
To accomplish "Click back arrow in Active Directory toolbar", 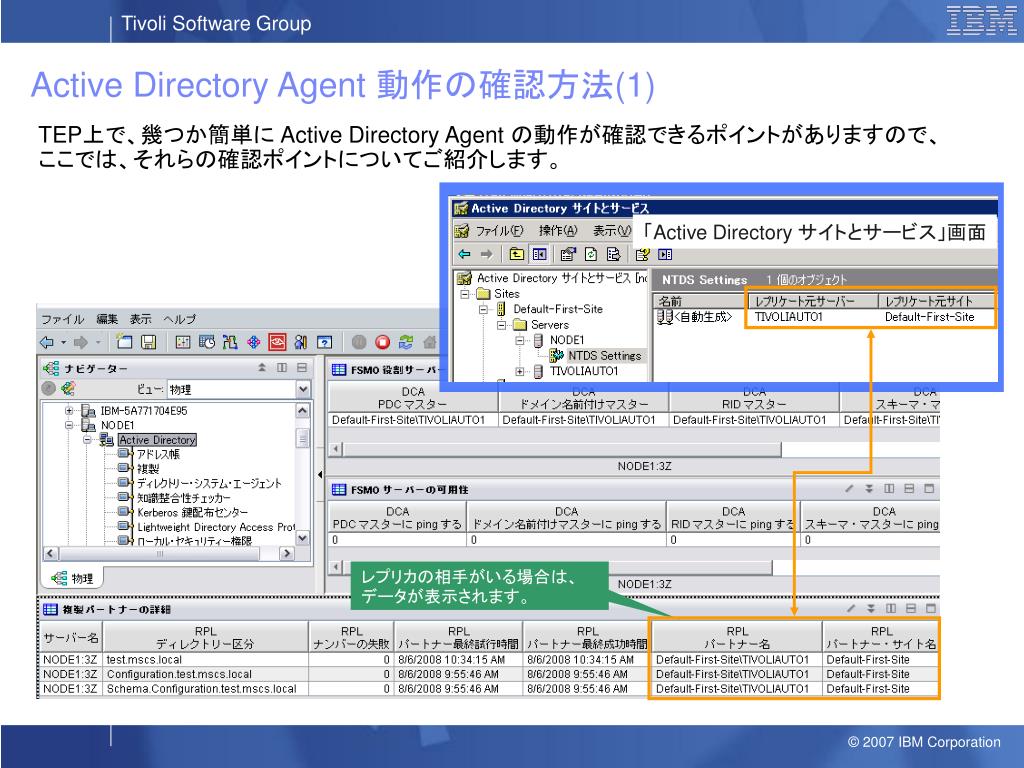I will click(464, 254).
